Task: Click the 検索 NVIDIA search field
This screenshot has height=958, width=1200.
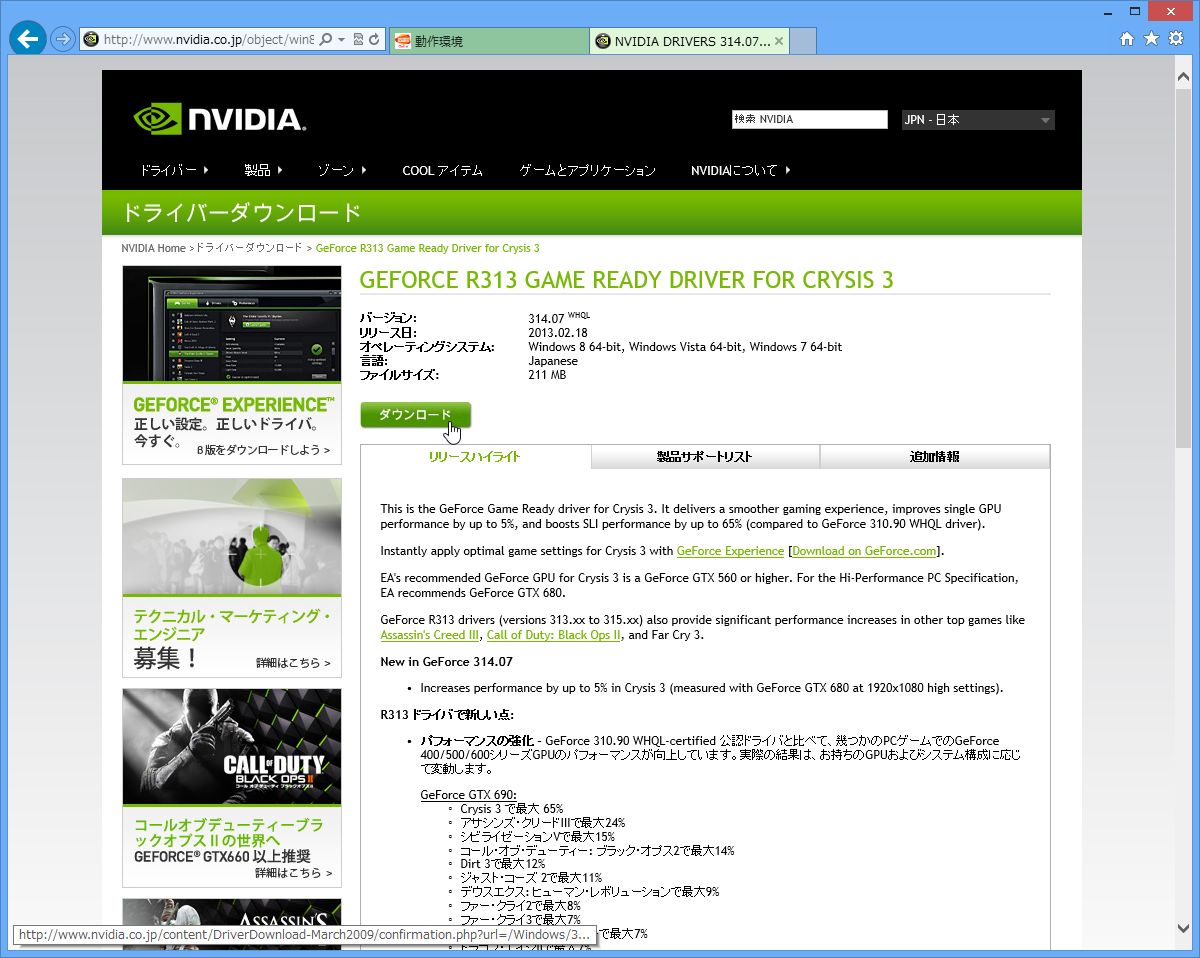Action: coord(809,120)
